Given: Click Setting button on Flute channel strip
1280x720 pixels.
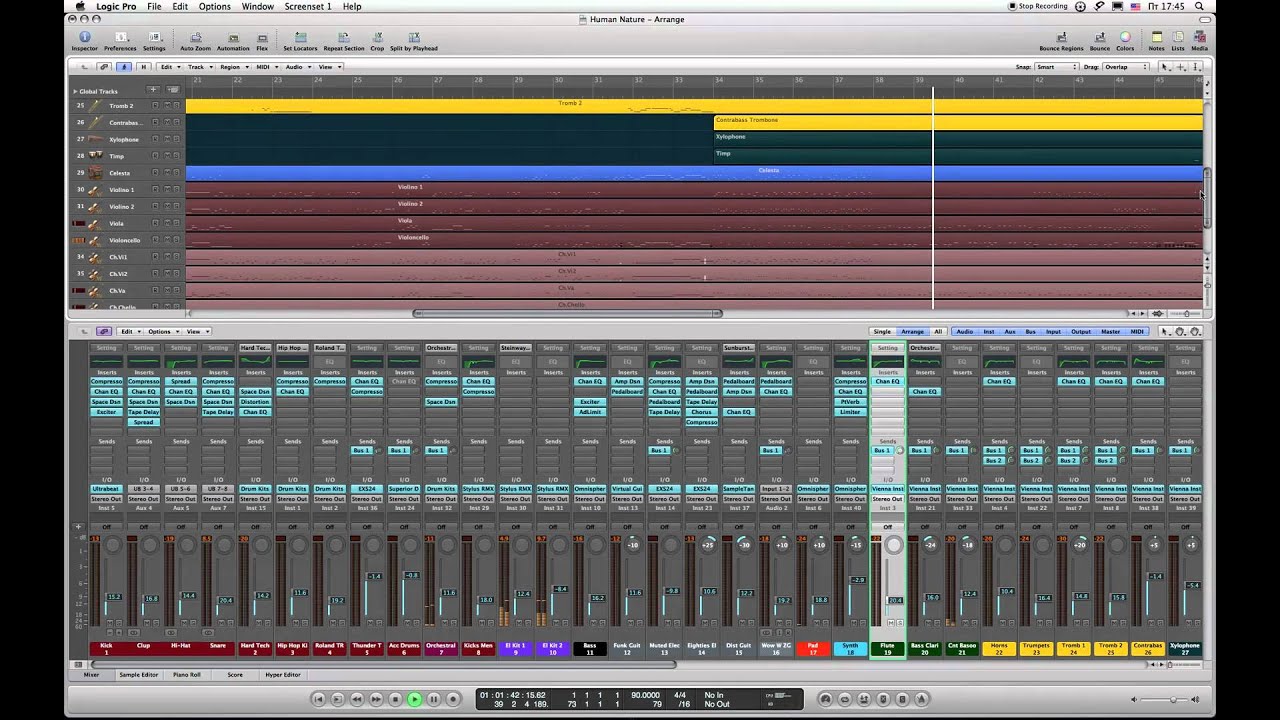Looking at the screenshot, I should point(887,348).
